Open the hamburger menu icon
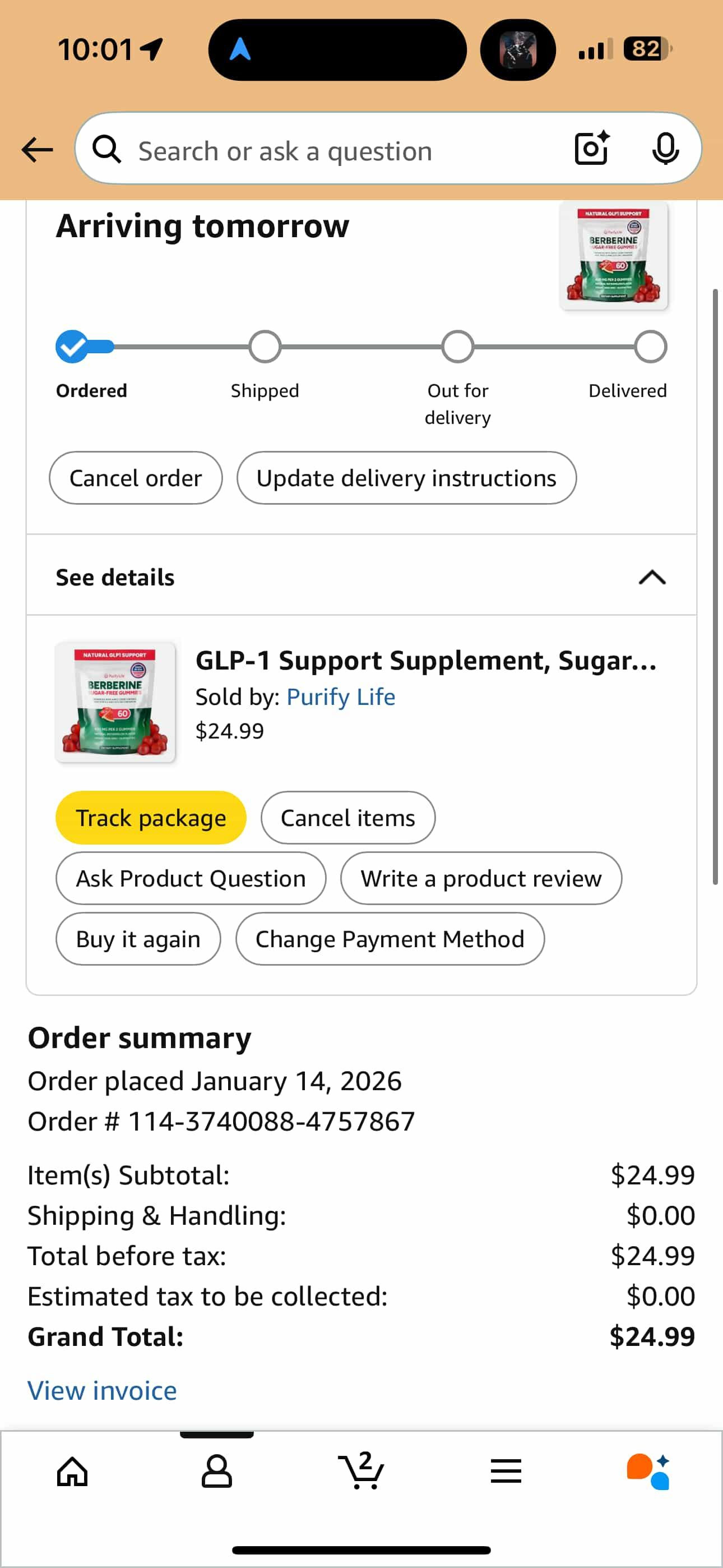Viewport: 723px width, 1568px height. pyautogui.click(x=506, y=1471)
